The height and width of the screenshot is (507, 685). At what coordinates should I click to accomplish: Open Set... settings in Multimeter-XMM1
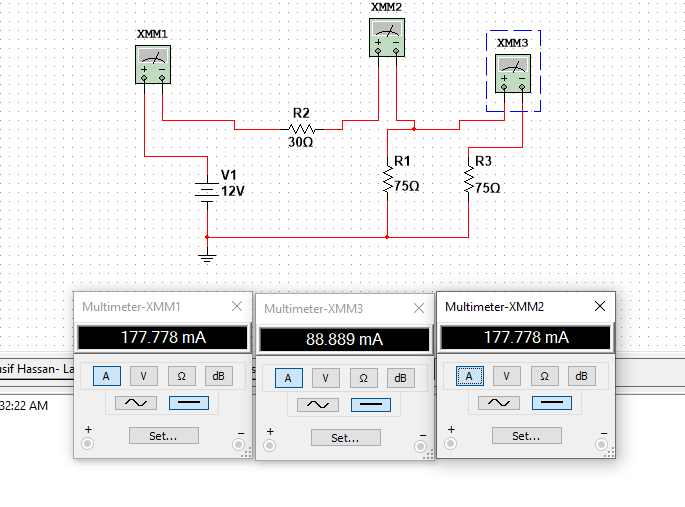pos(164,436)
